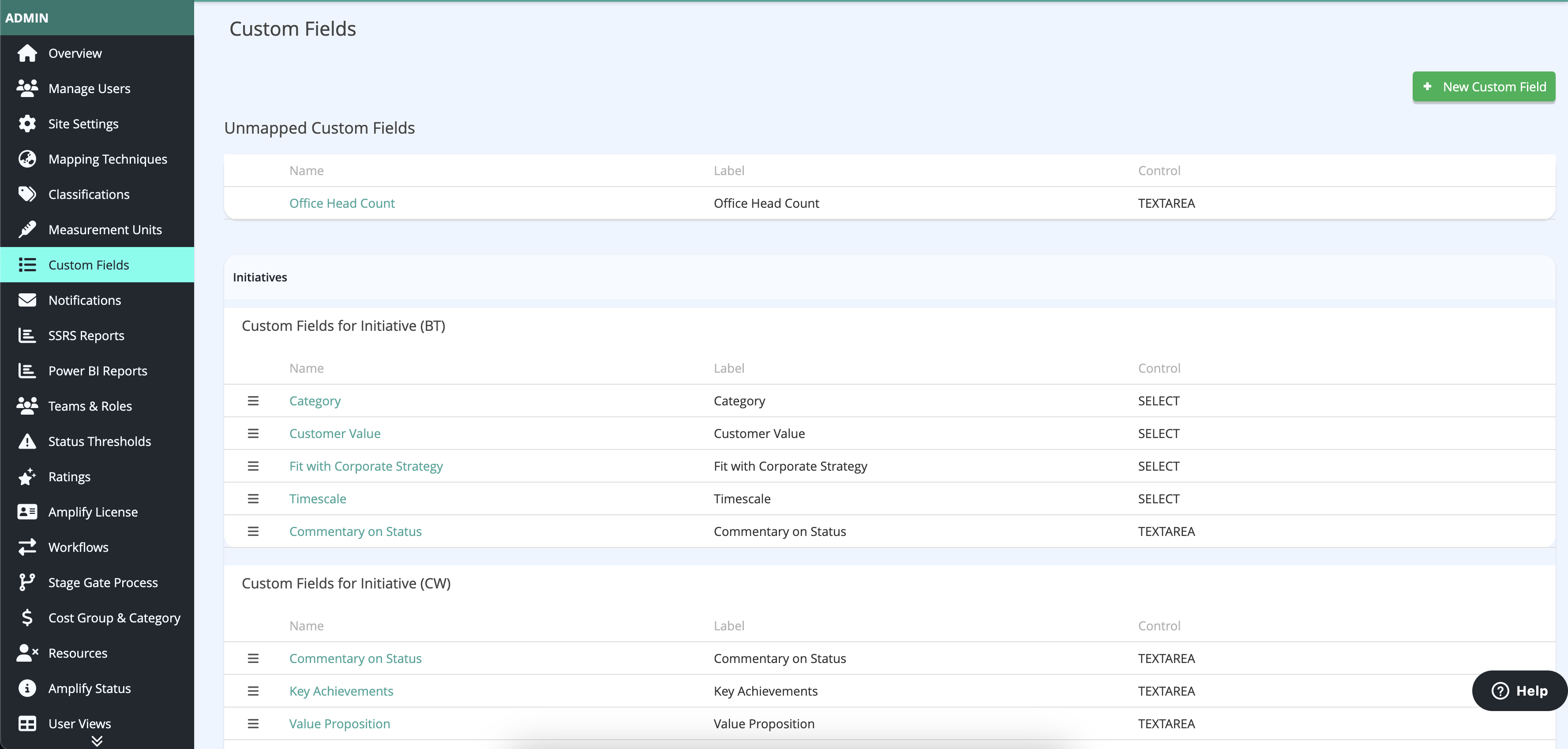Click TEXTAREA control cell for Office Head Count

pos(1166,203)
